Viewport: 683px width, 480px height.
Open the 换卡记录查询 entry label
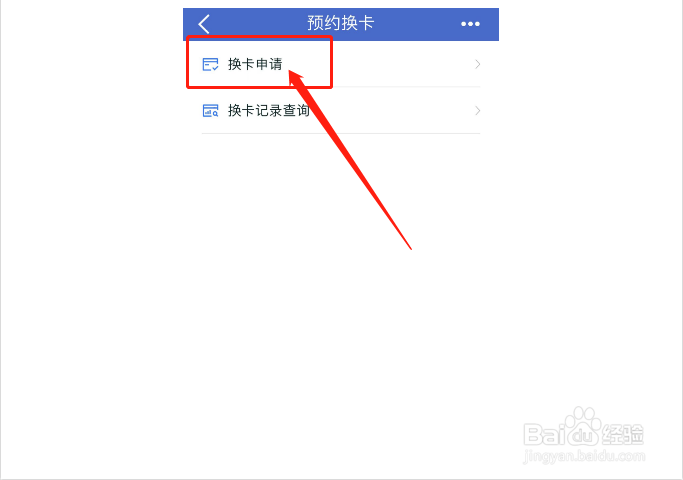pyautogui.click(x=269, y=111)
